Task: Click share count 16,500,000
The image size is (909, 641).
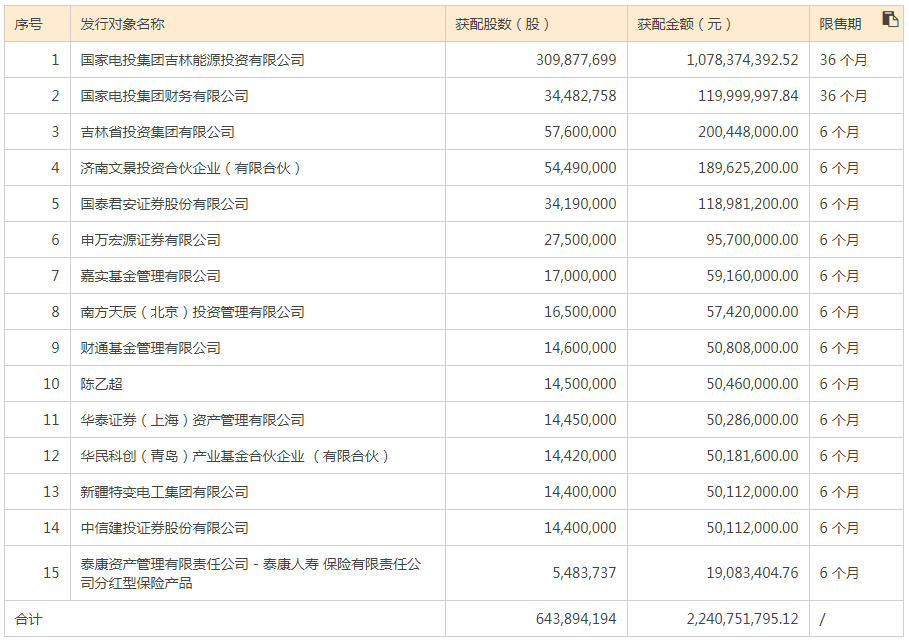Action: [x=580, y=312]
